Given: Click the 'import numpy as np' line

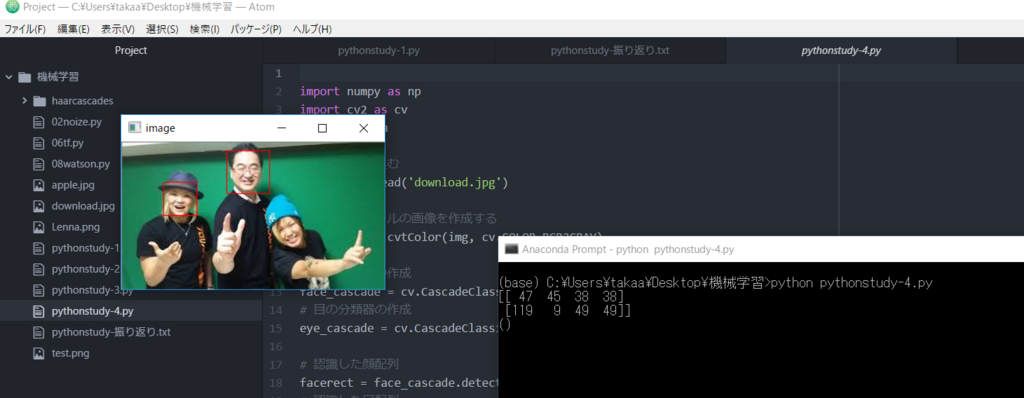Looking at the screenshot, I should pos(360,91).
